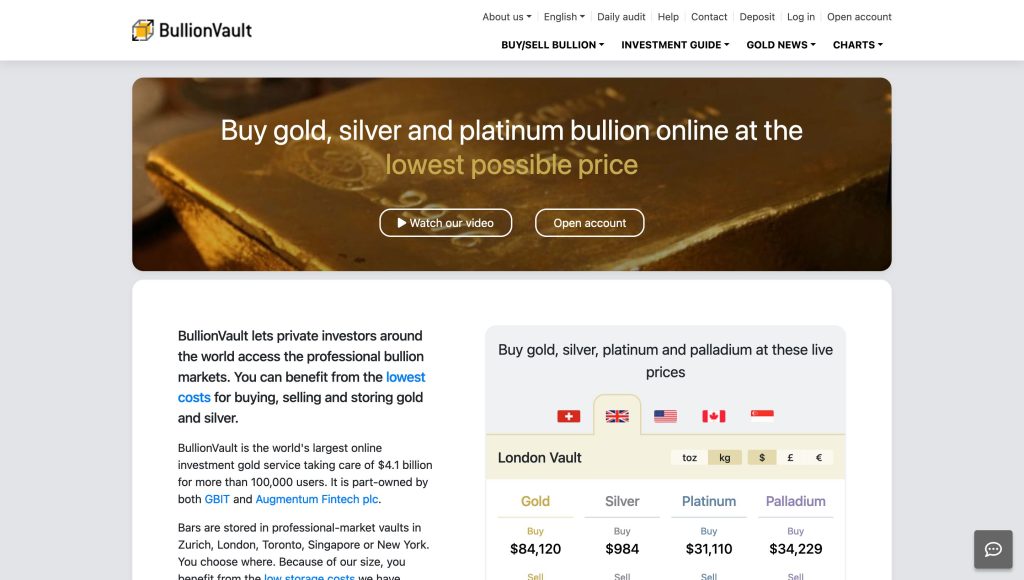Select the Switzerland flag vault tab
This screenshot has height=580, width=1024.
[x=568, y=416]
